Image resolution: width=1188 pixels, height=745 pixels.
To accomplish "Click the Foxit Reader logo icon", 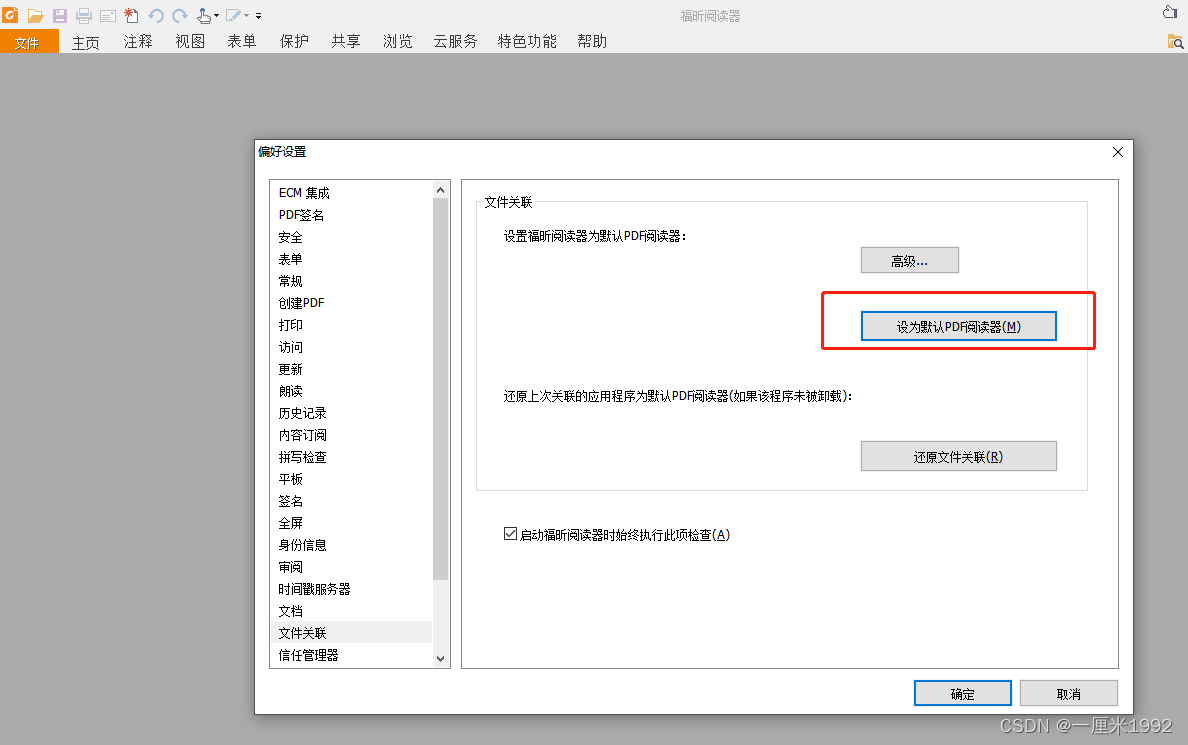I will pyautogui.click(x=11, y=14).
